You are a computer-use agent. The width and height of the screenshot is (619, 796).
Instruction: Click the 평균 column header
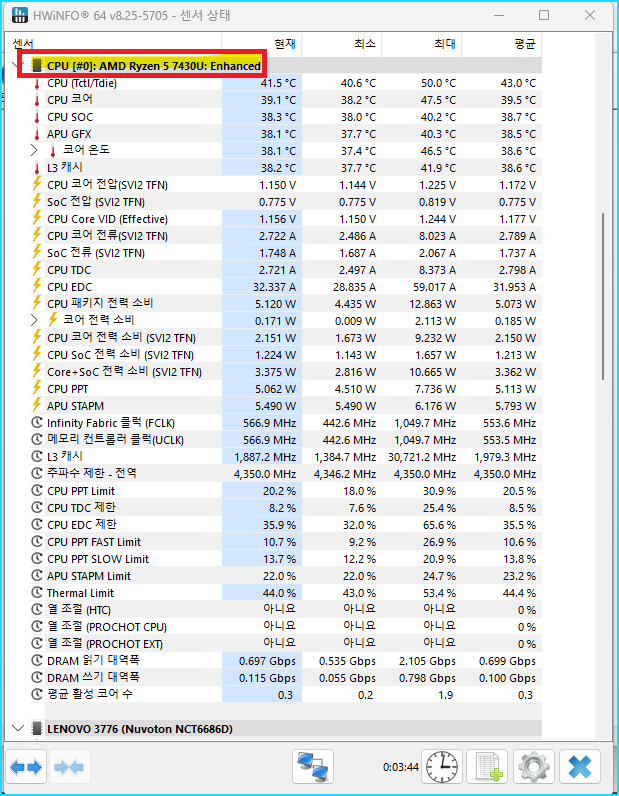click(501, 44)
